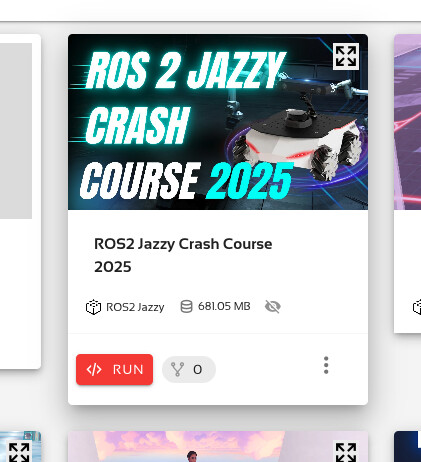The width and height of the screenshot is (421, 462).
Task: Click the RUN button
Action: tap(114, 369)
